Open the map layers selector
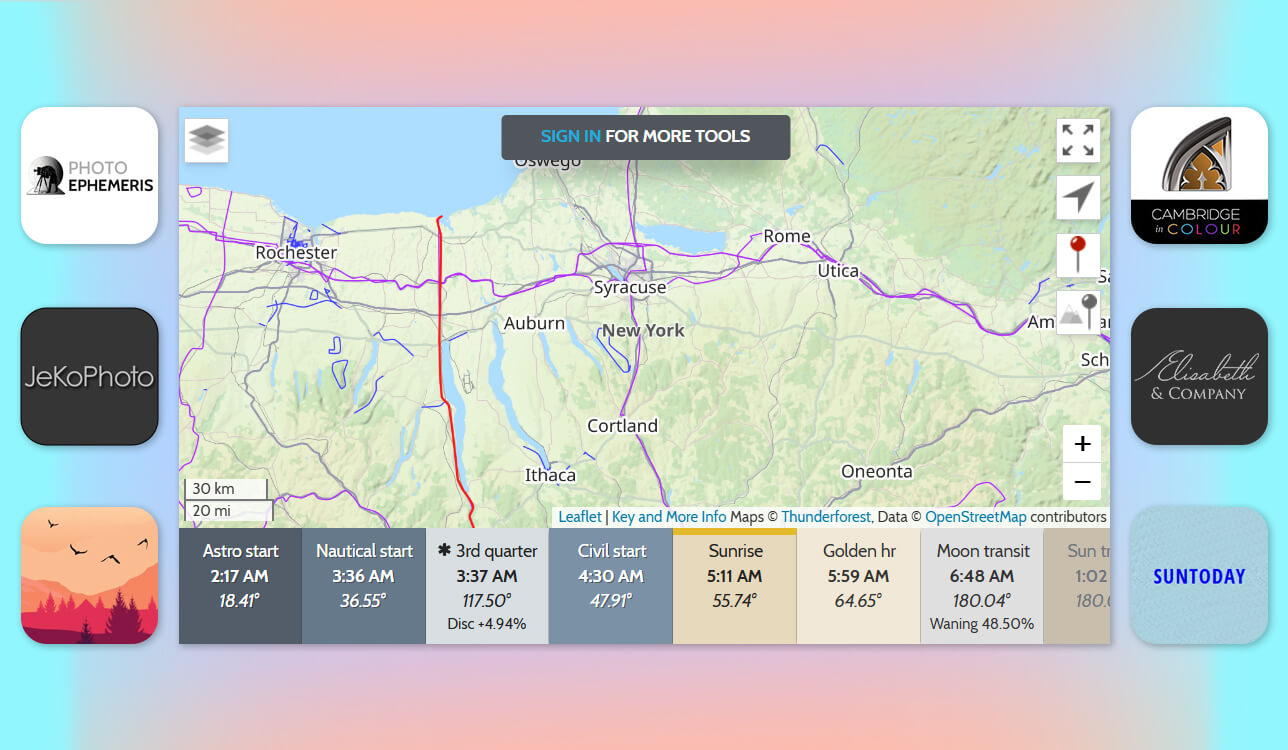 207,140
